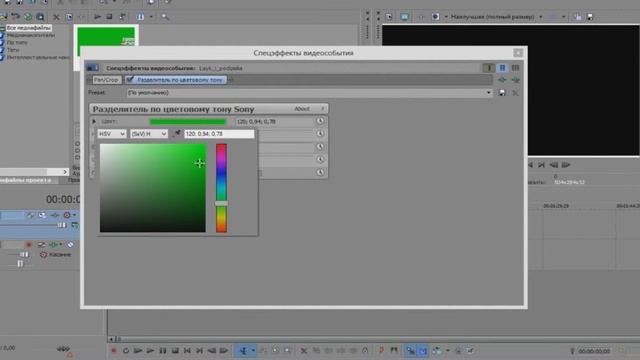Select the Normal edit tool in bottom toolbar
Viewport: 640px width, 360px height.
pos(243,351)
